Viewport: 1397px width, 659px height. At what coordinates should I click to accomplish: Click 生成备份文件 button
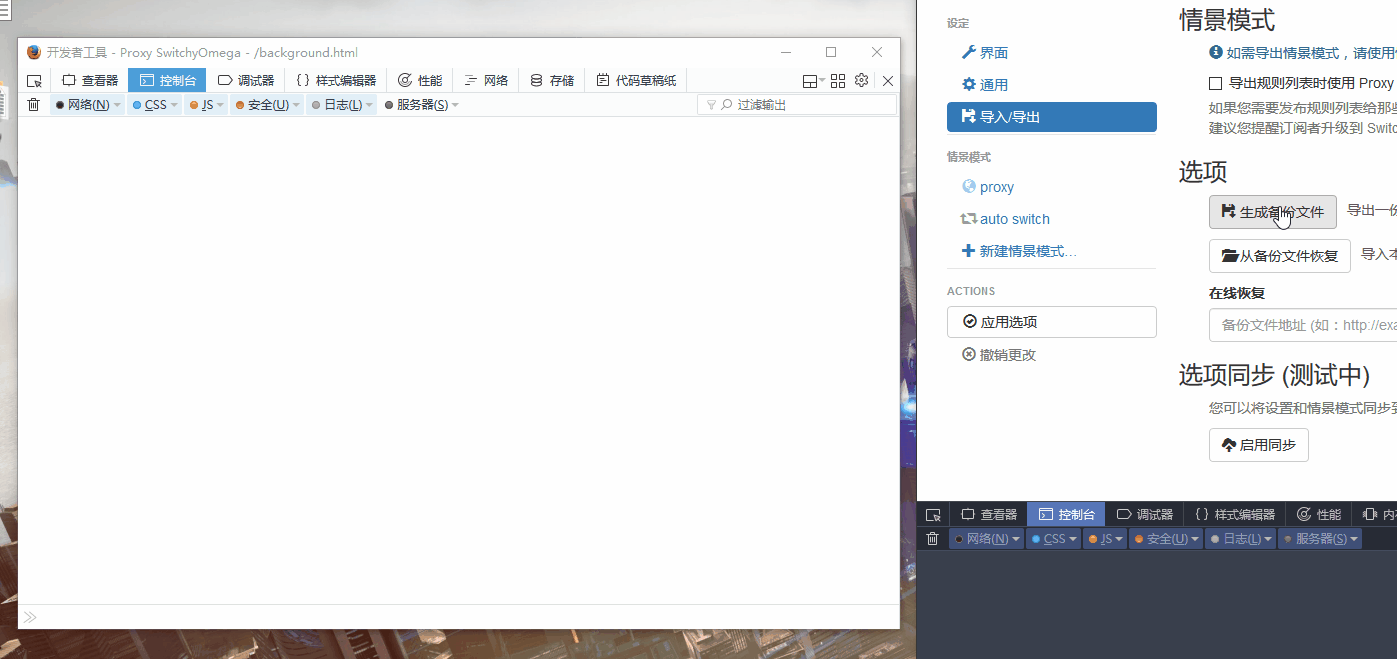pyautogui.click(x=1273, y=212)
